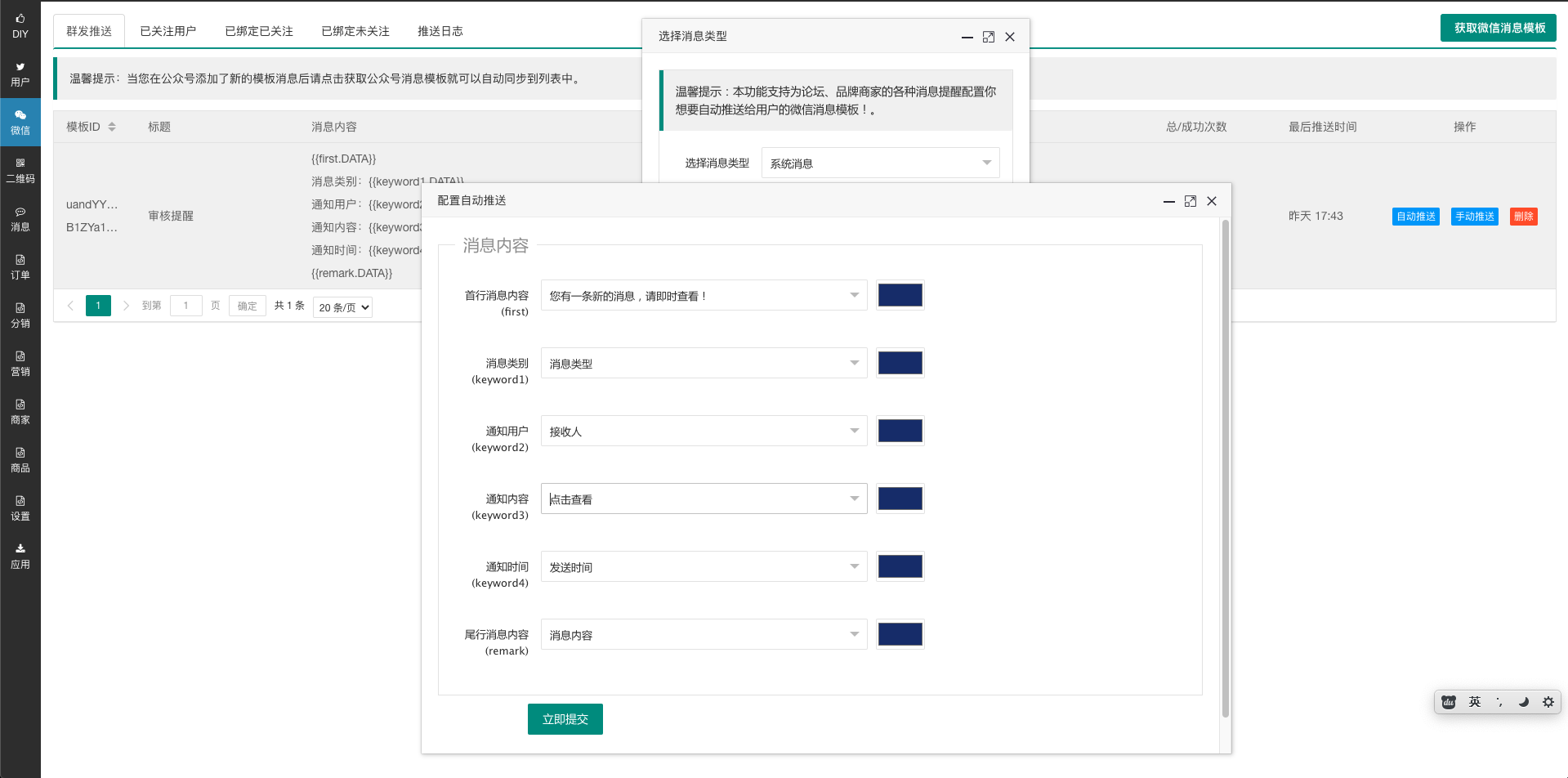The image size is (1568, 778).
Task: Confirm page jump with 确定 button
Action: coord(248,306)
